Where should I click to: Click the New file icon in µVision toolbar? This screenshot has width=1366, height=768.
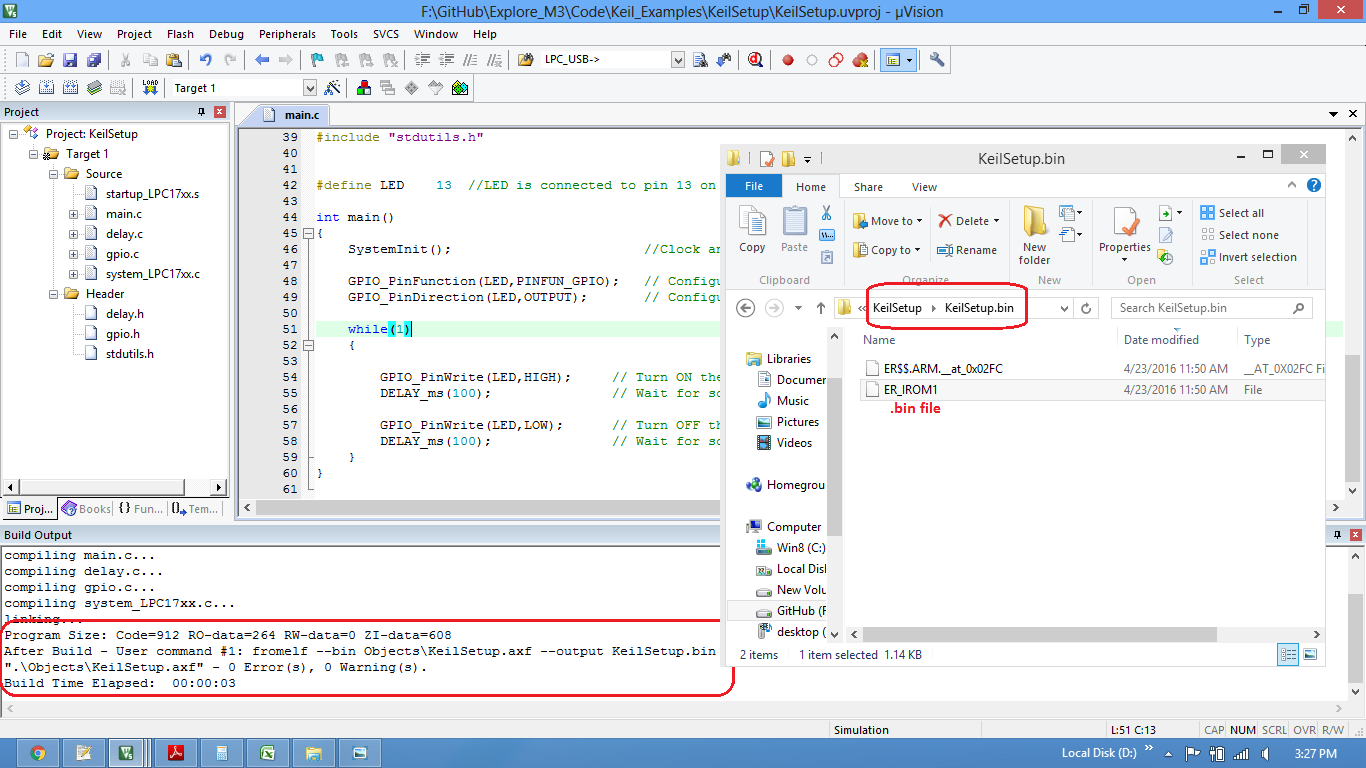(x=22, y=60)
